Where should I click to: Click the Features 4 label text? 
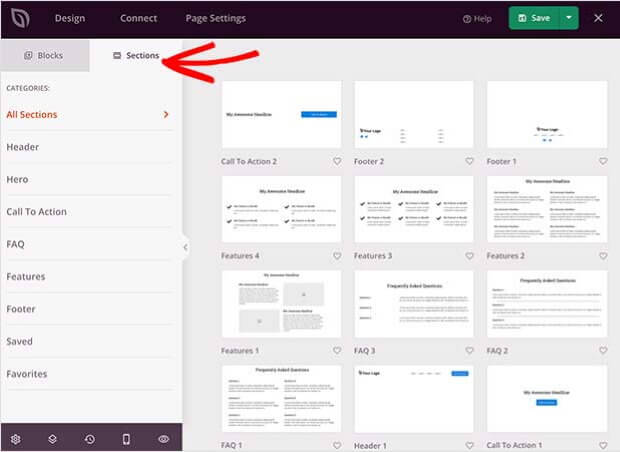[x=240, y=256]
